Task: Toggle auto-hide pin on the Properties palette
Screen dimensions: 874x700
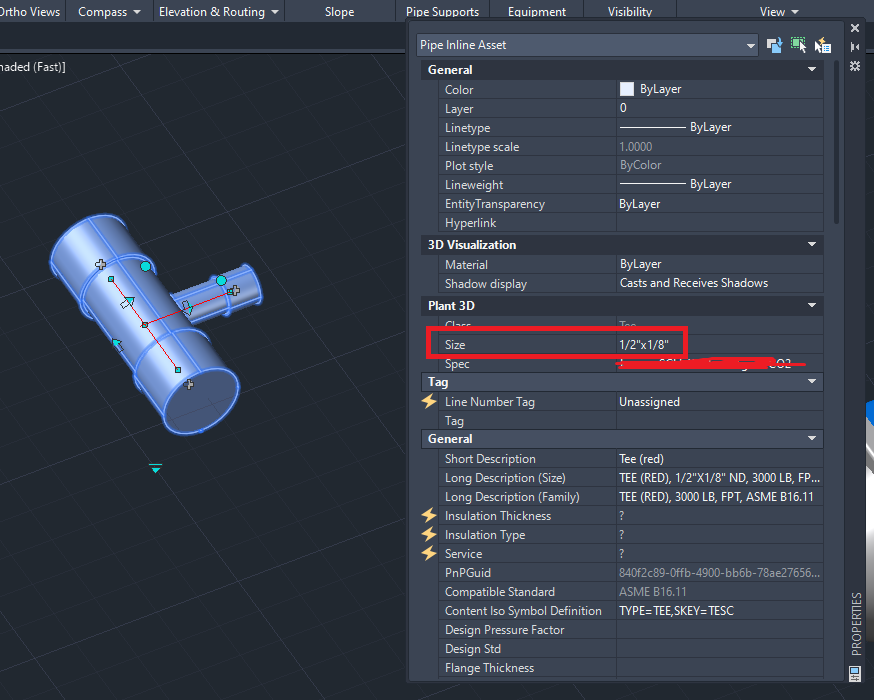Action: (856, 46)
